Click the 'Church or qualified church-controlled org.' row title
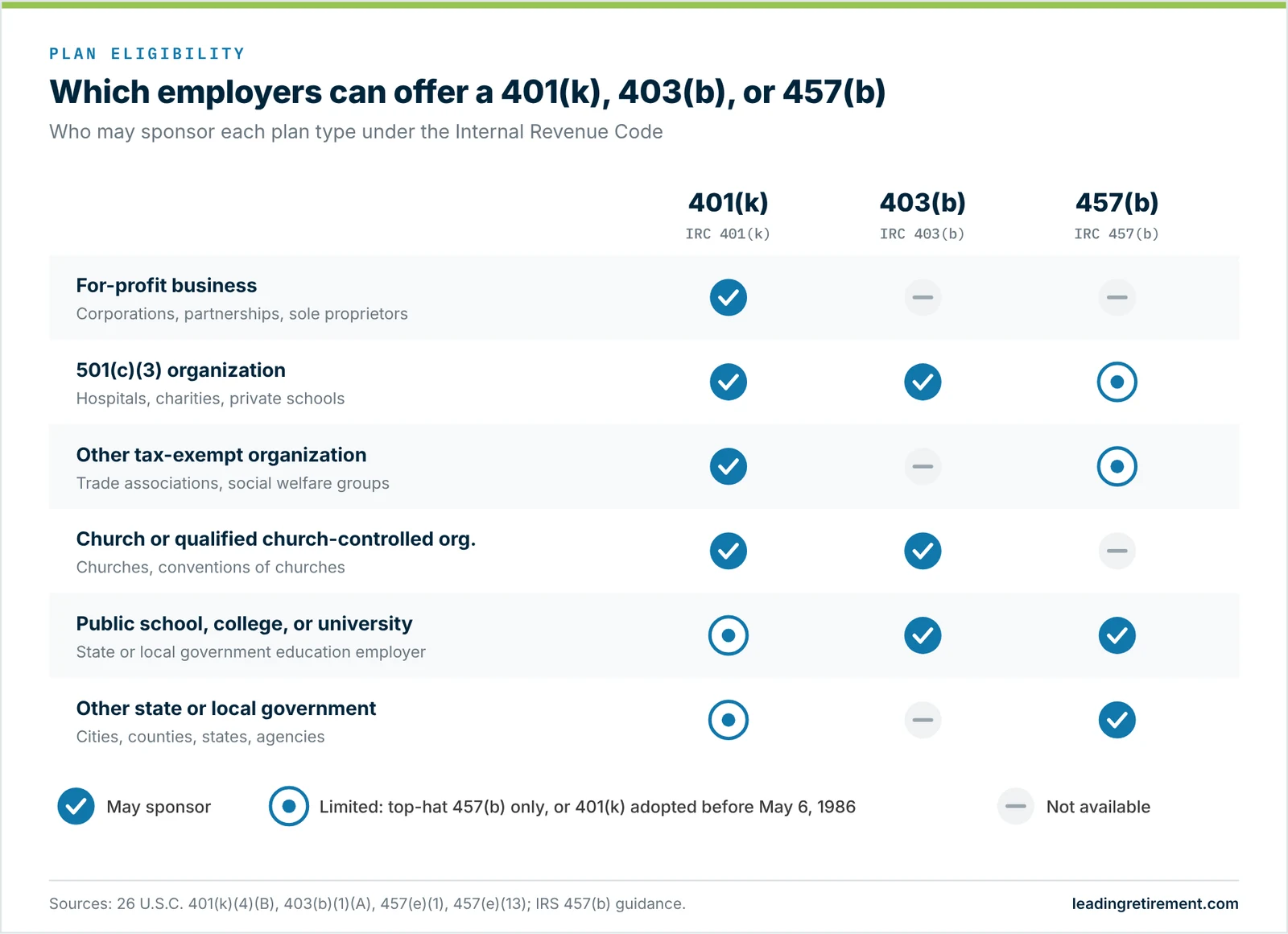 click(276, 539)
